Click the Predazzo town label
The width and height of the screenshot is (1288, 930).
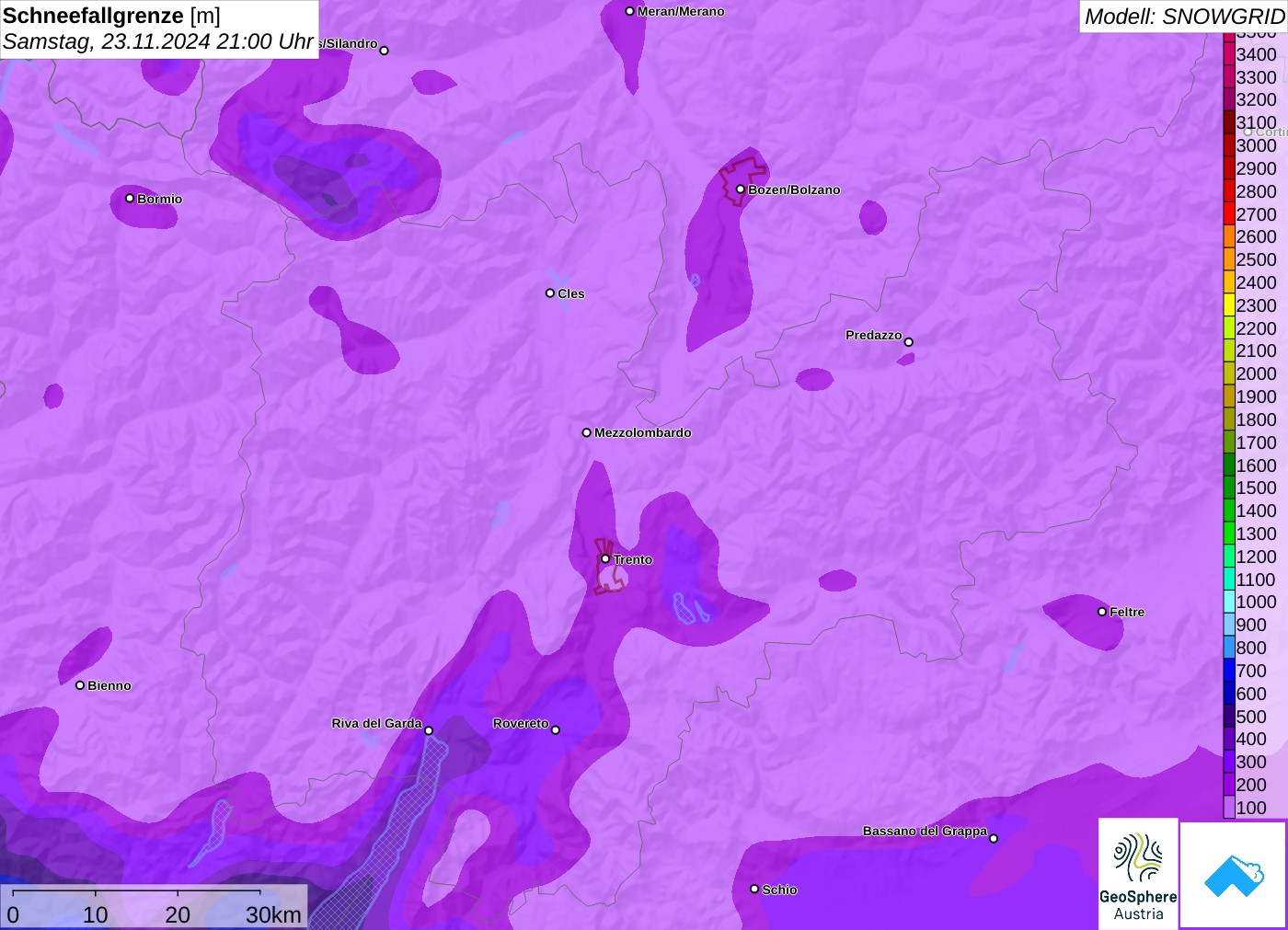(x=873, y=335)
